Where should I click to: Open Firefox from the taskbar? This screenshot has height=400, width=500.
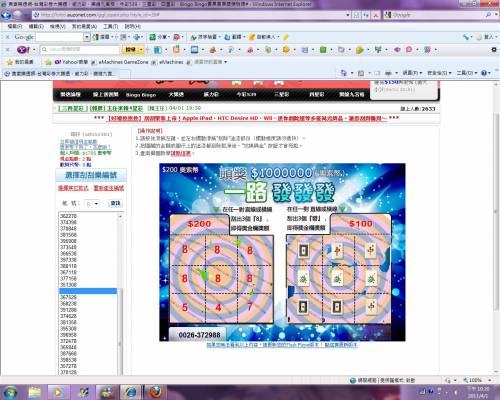(155, 392)
